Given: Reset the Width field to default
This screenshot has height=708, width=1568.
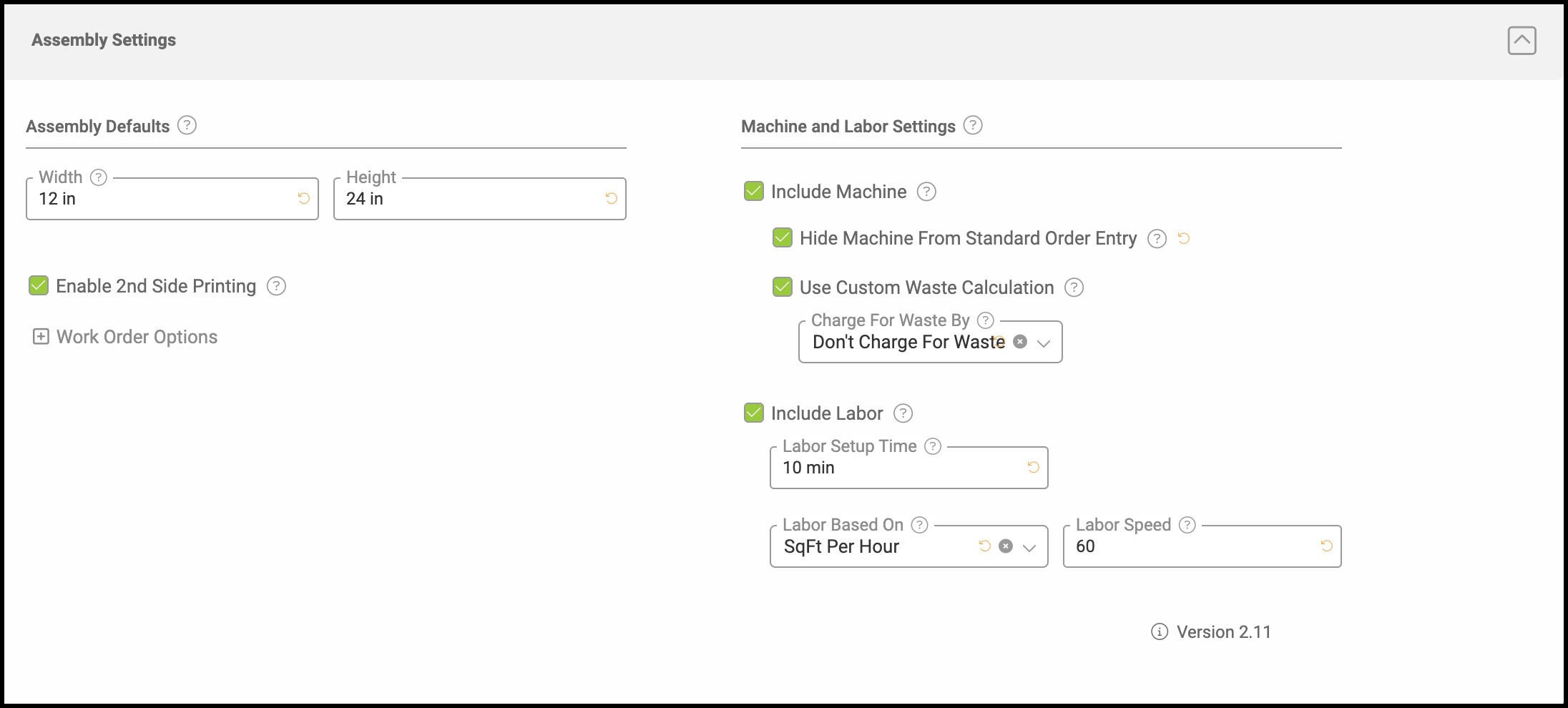Looking at the screenshot, I should [304, 198].
